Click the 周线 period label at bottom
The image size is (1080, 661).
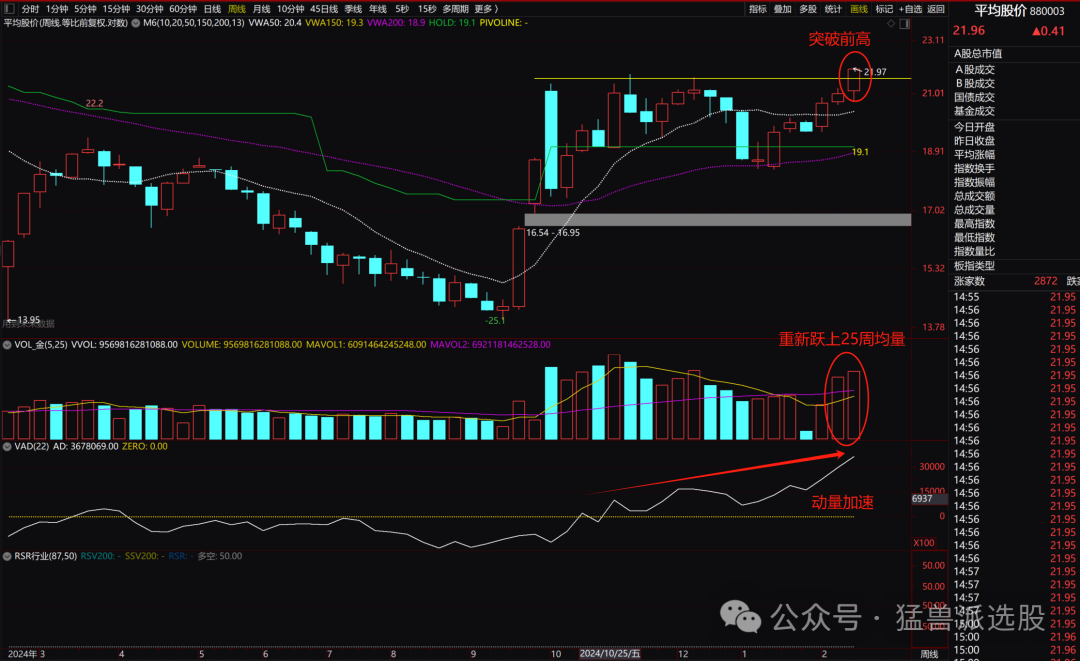929,654
